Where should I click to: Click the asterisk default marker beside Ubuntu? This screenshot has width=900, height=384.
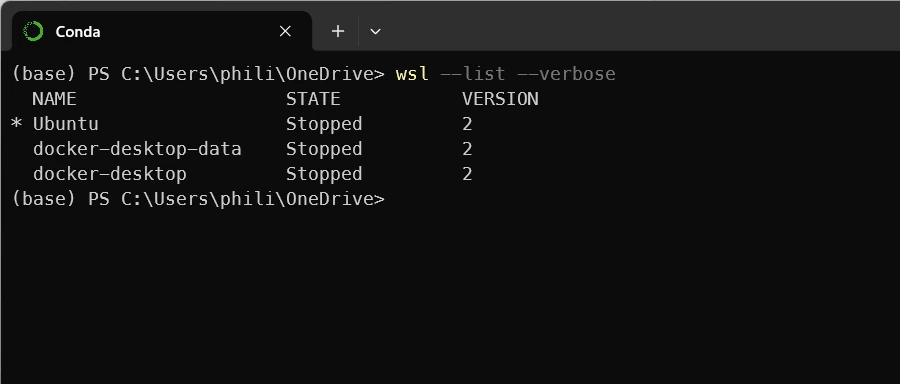16,123
